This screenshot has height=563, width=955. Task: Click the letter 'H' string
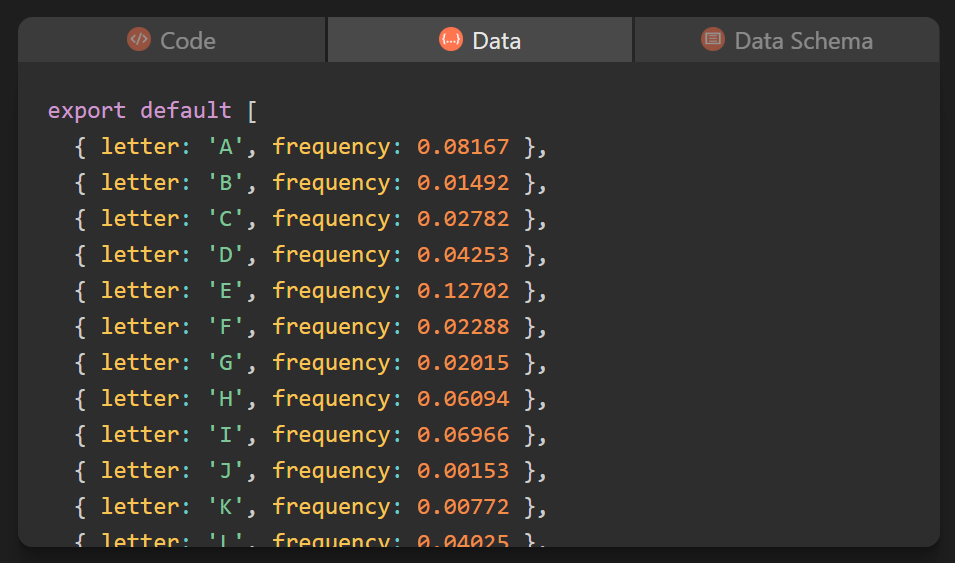(225, 398)
